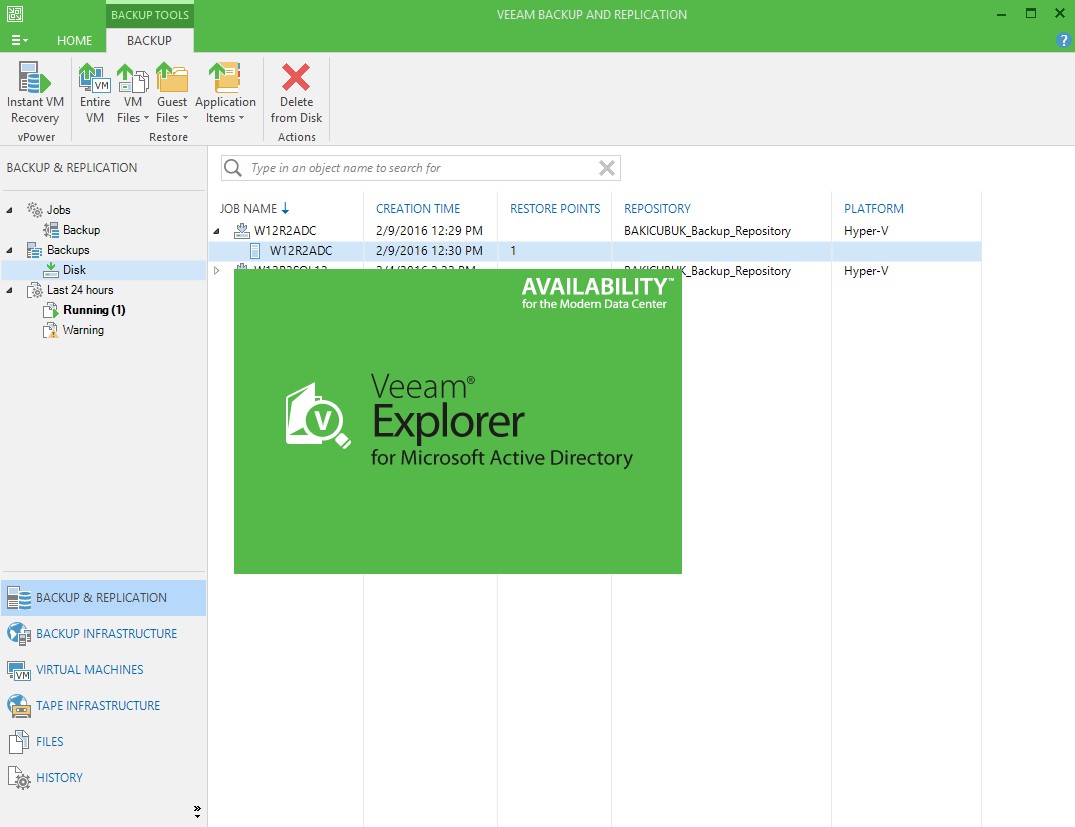This screenshot has width=1075, height=827.
Task: Open the help question mark icon
Action: [1064, 40]
